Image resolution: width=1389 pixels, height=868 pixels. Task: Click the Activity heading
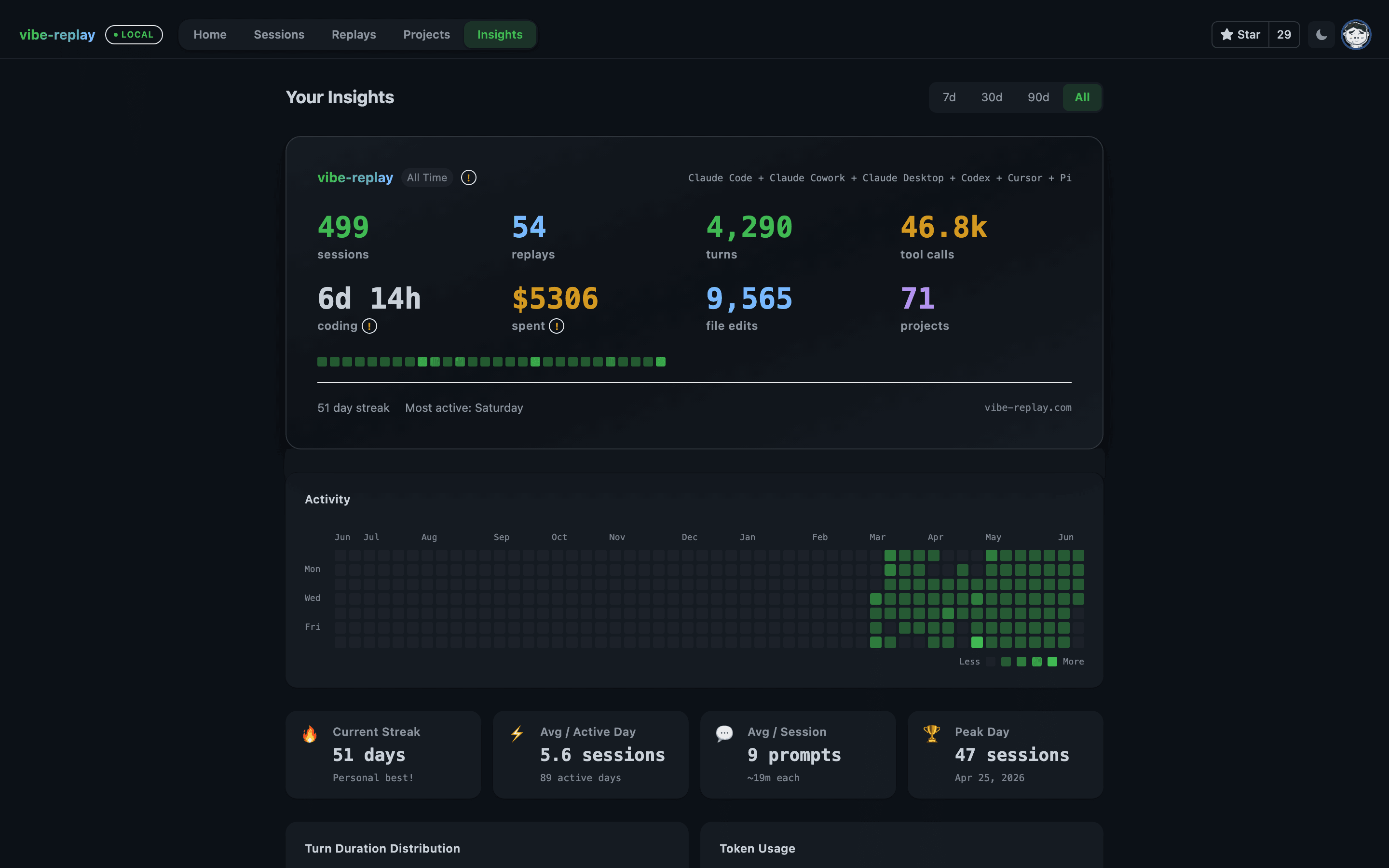[327, 500]
